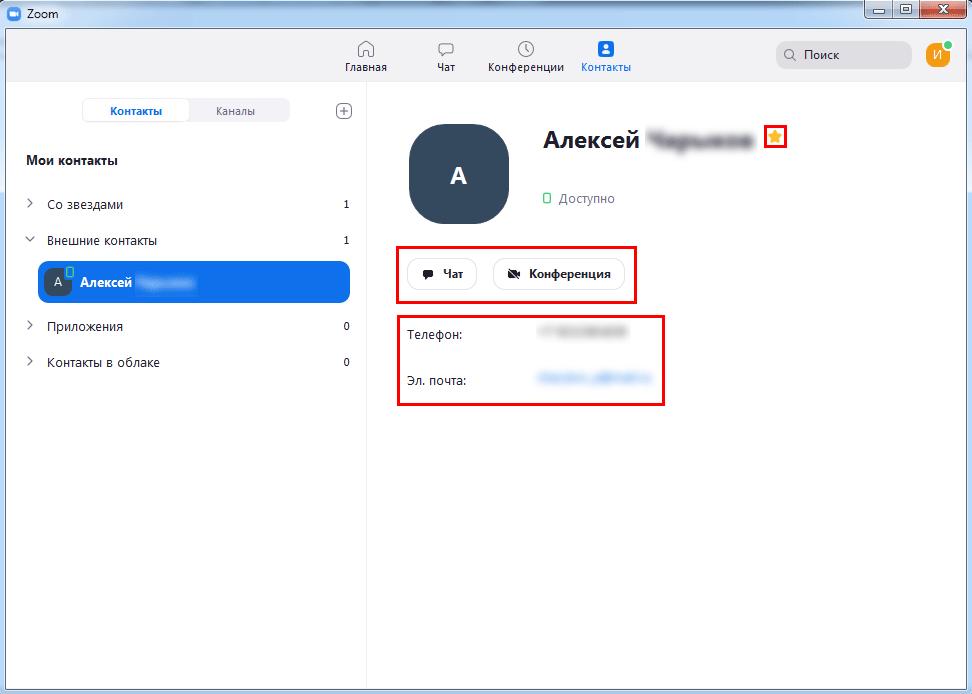The height and width of the screenshot is (694, 972).
Task: Click the Zoom logo in title bar
Action: click(14, 14)
